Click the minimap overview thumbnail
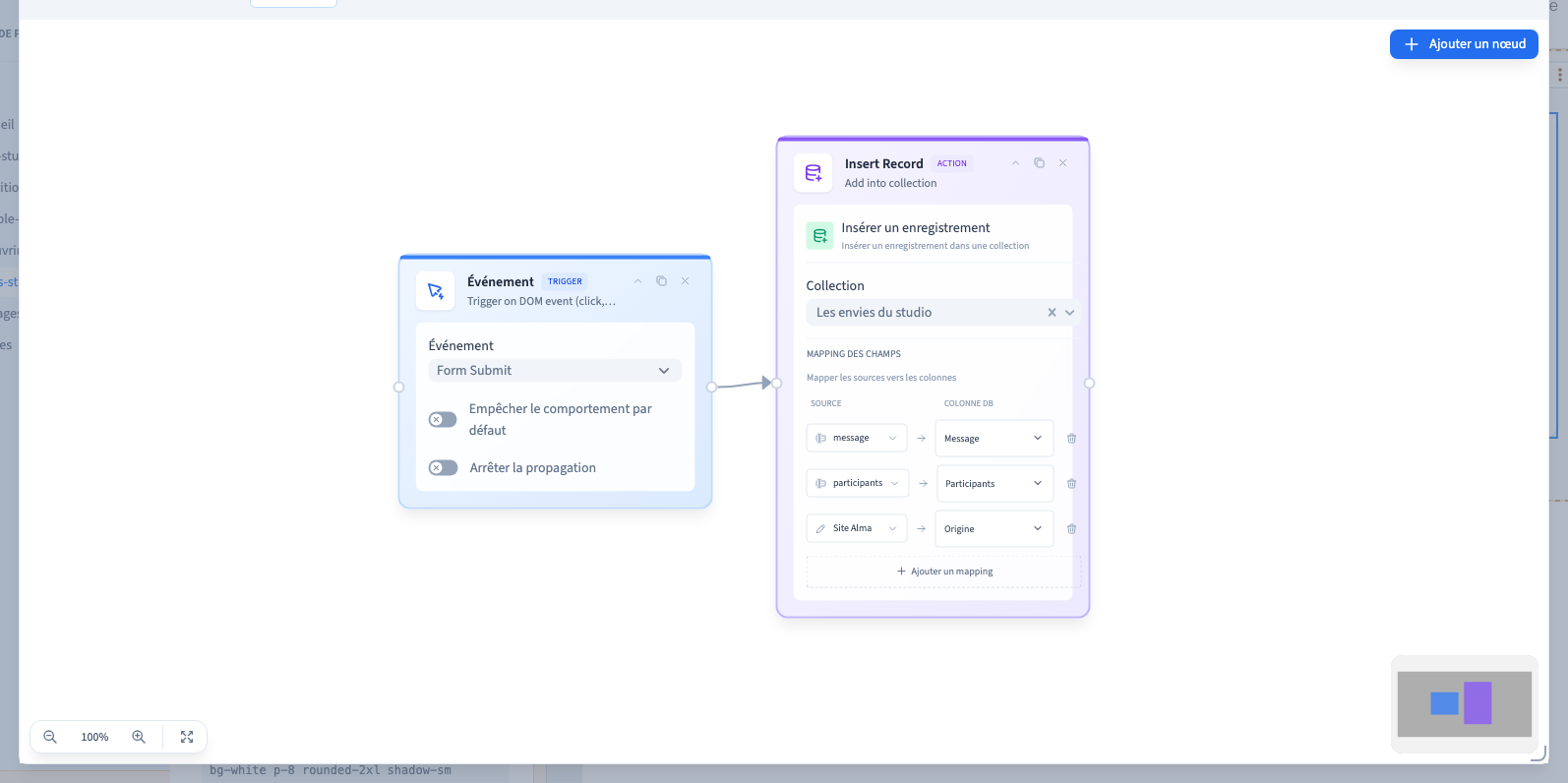The image size is (1568, 783). point(1465,704)
